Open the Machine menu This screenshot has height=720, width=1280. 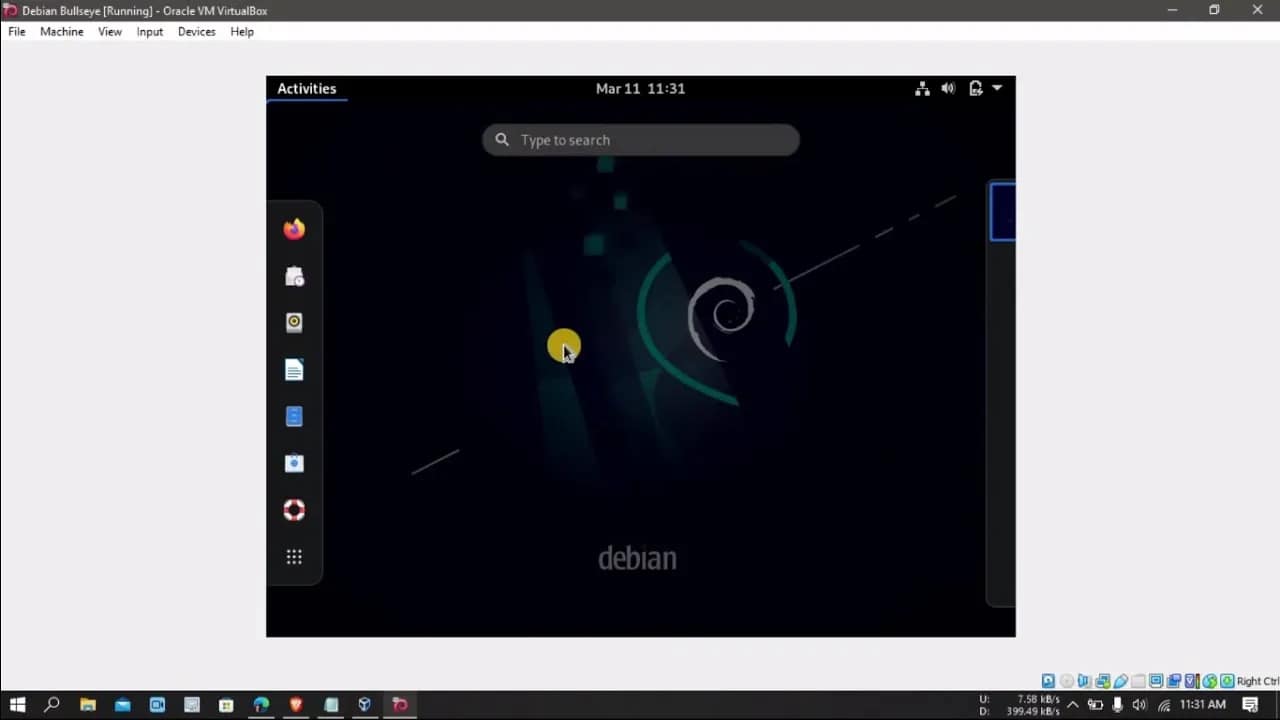point(61,31)
